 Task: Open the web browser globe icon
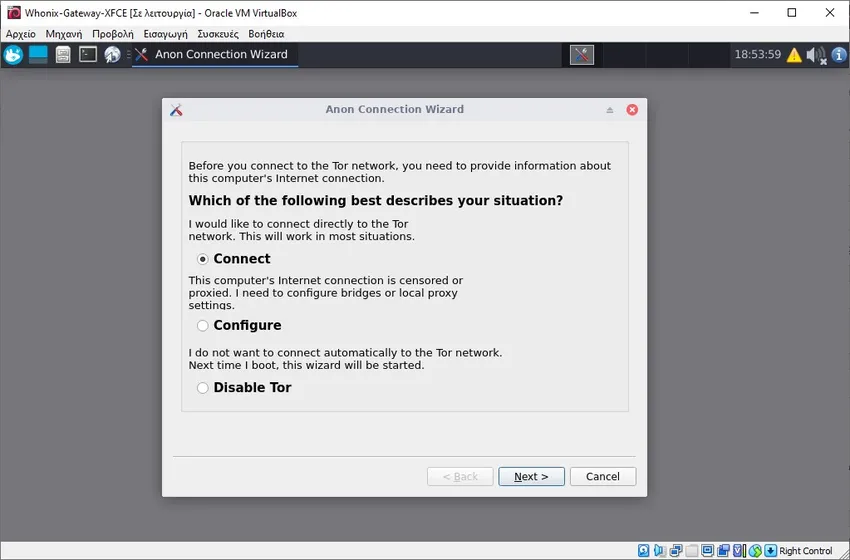click(x=112, y=55)
